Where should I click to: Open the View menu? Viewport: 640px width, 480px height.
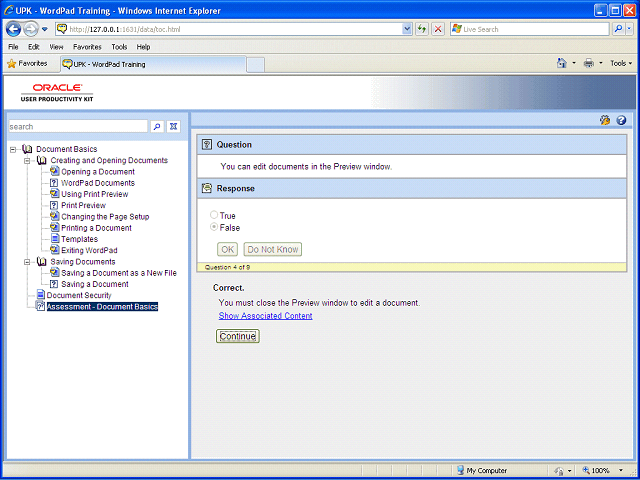point(56,47)
